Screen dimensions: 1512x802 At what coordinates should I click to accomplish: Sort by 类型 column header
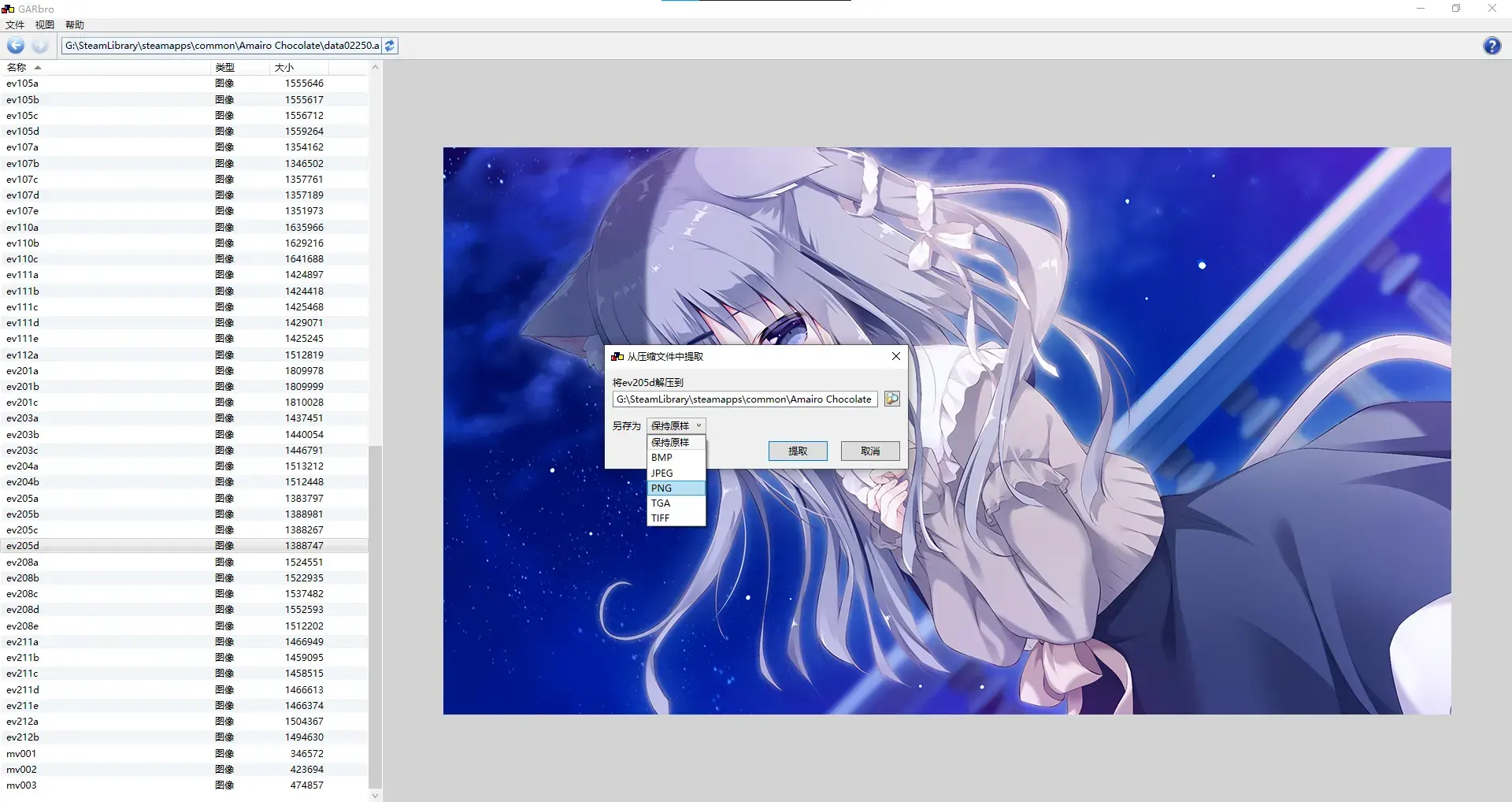click(x=239, y=67)
